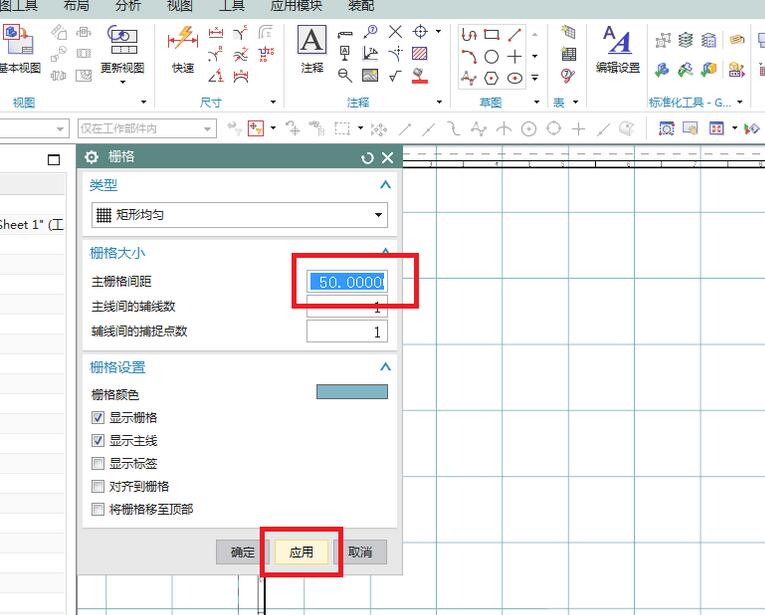Screen dimensions: 765x615
Task: Select the hatch pattern icon in 注释 group
Action: pos(420,53)
